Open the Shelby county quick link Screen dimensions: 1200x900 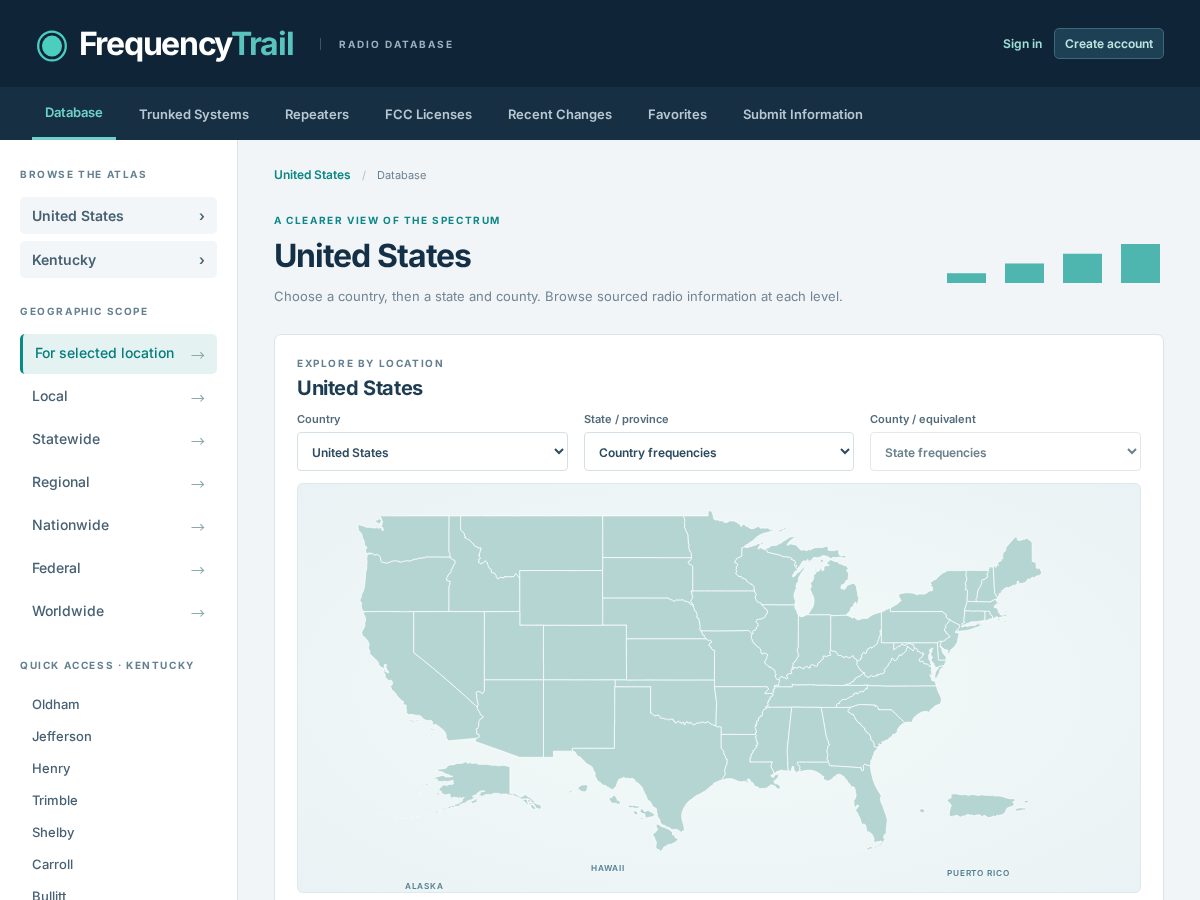53,833
